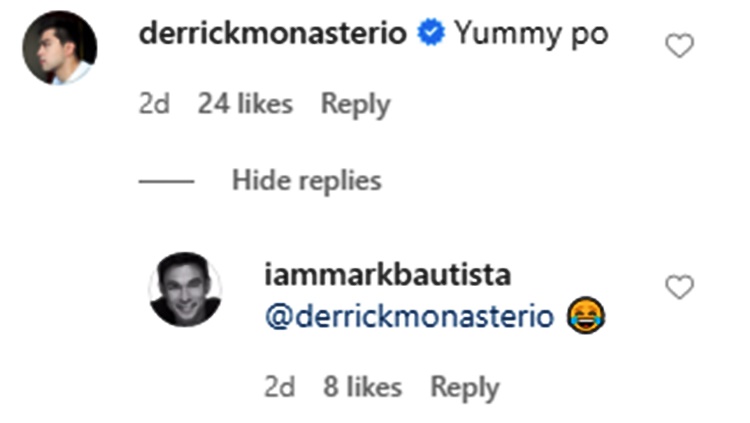Reply to iammarkbautista's comment
The height and width of the screenshot is (423, 750).
(464, 387)
